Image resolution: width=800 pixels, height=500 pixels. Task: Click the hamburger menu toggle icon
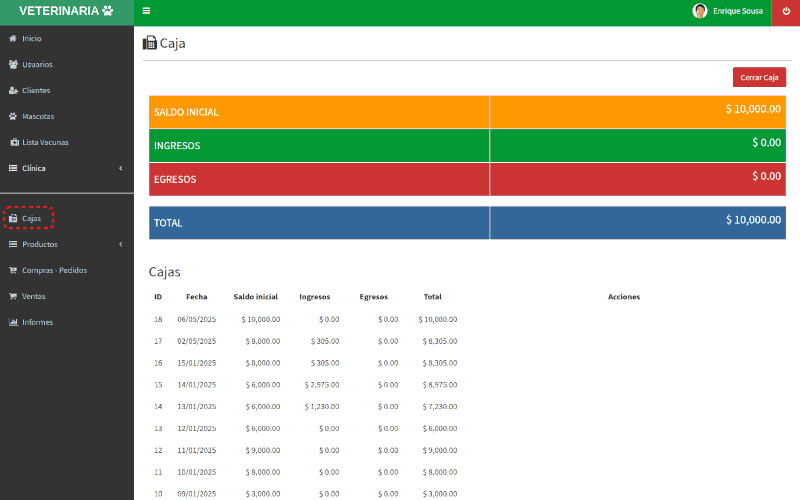pos(146,11)
